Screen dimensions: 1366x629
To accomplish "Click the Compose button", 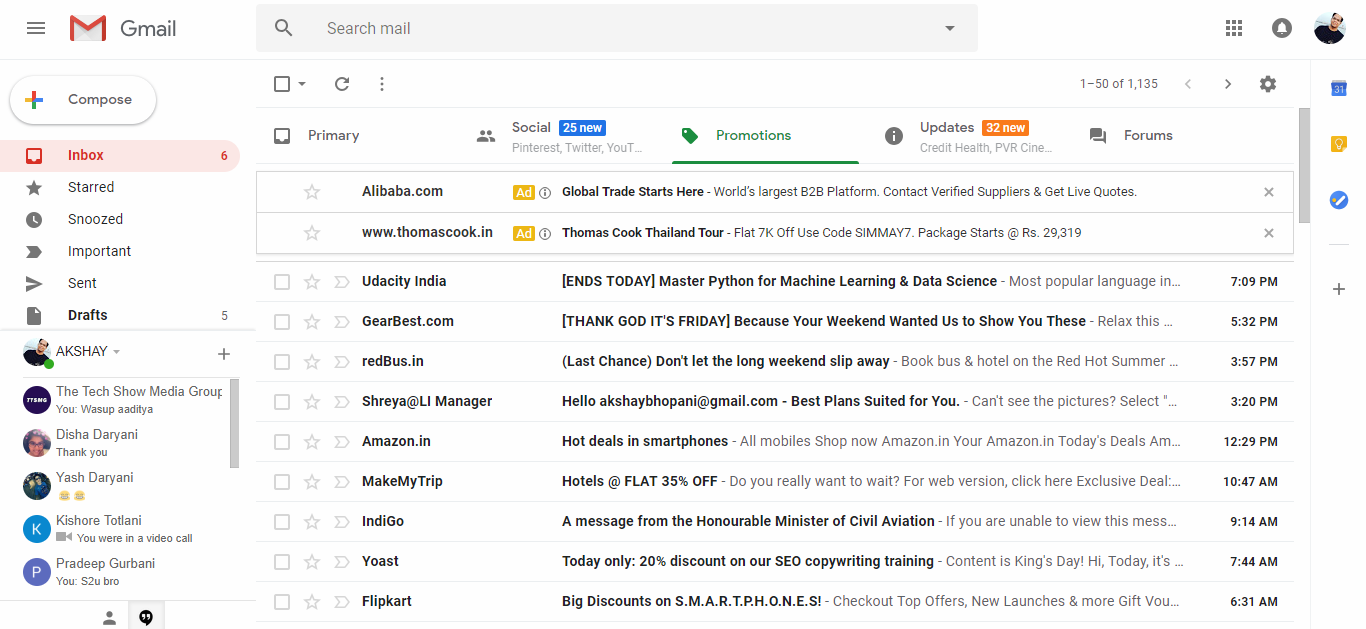I will (83, 99).
